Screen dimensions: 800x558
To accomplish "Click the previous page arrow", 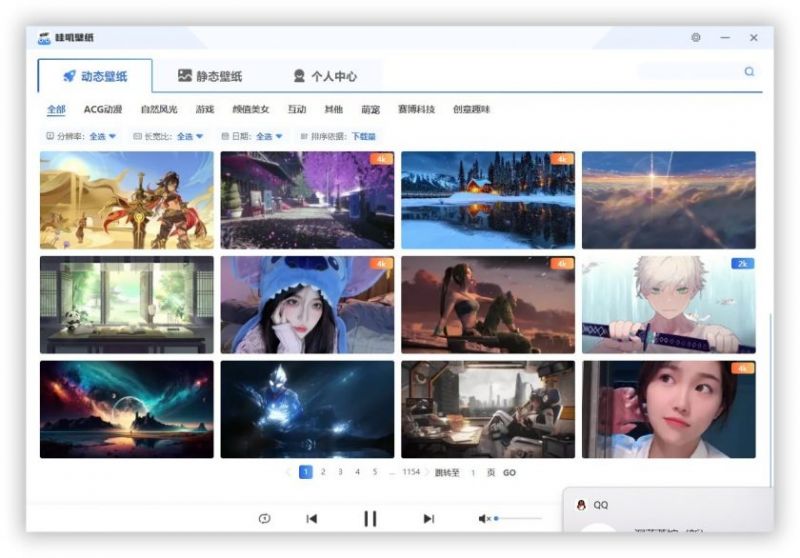I will [288, 472].
